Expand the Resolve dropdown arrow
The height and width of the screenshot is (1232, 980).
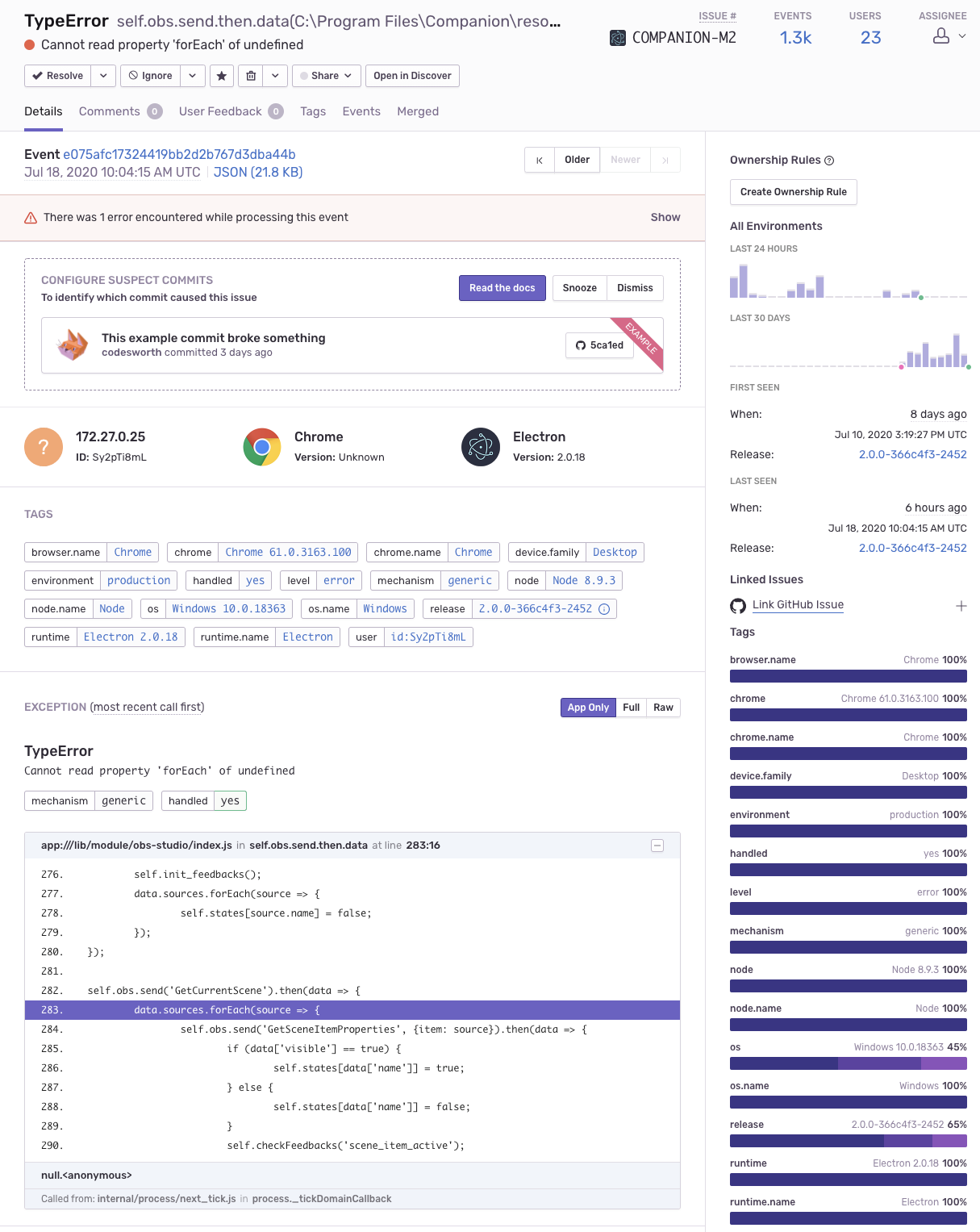tap(103, 76)
